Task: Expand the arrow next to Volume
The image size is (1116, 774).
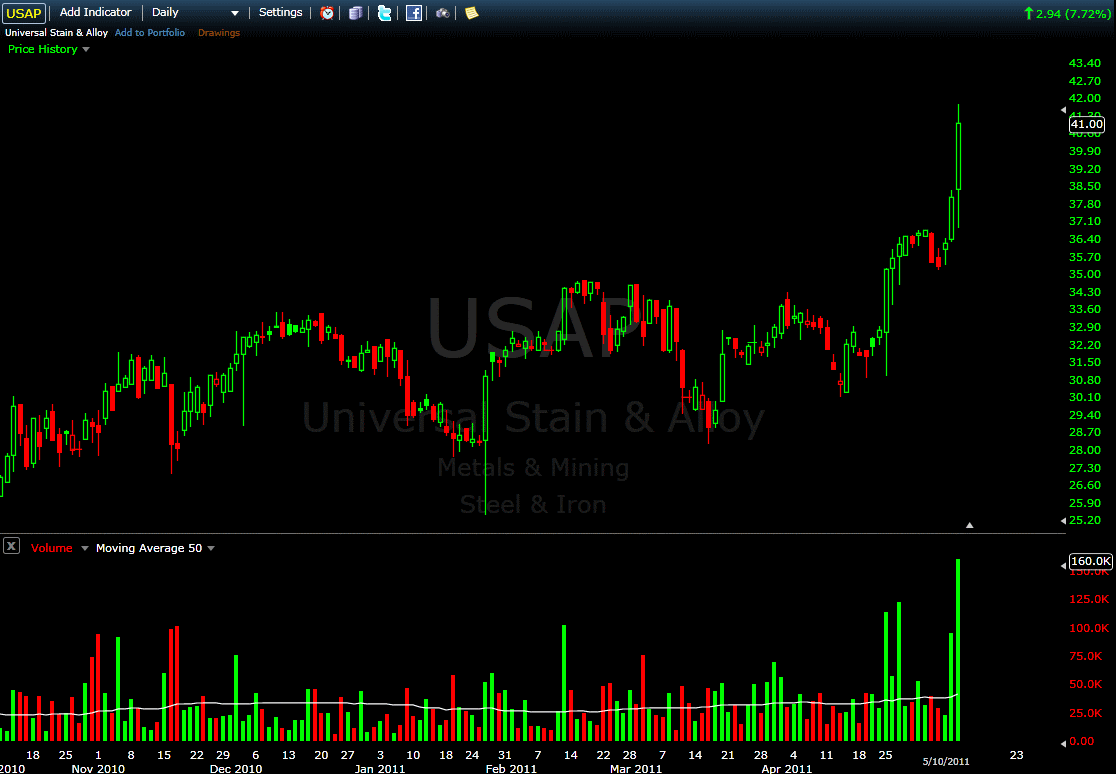Action: coord(85,548)
